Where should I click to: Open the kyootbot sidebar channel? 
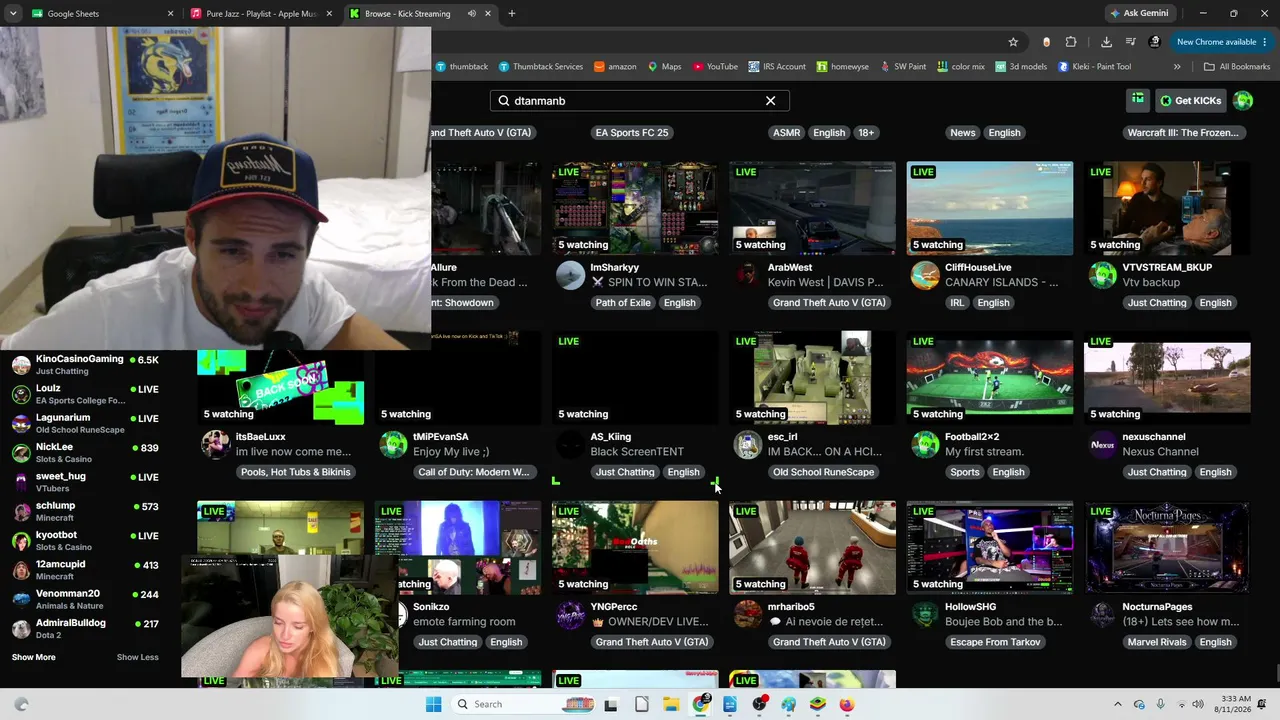tap(85, 540)
